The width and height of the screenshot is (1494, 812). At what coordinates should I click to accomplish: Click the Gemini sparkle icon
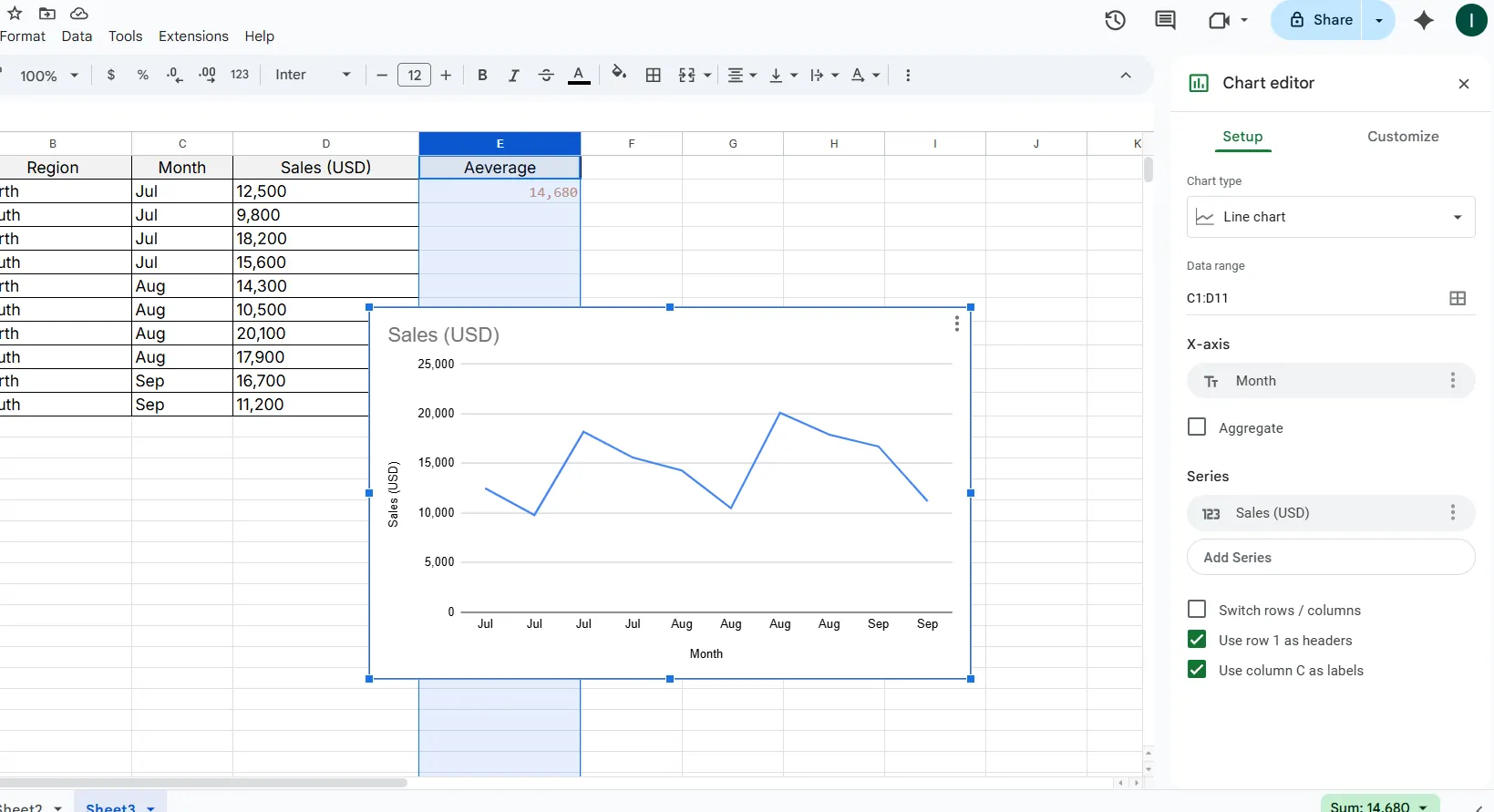point(1423,20)
